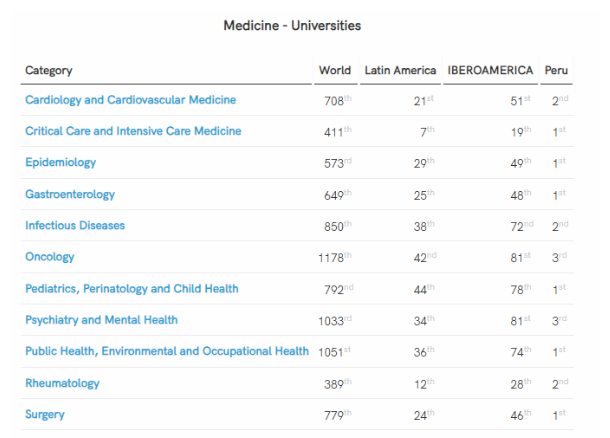Click the Psychiatry and Mental Health link
The image size is (610, 438).
[x=101, y=320]
